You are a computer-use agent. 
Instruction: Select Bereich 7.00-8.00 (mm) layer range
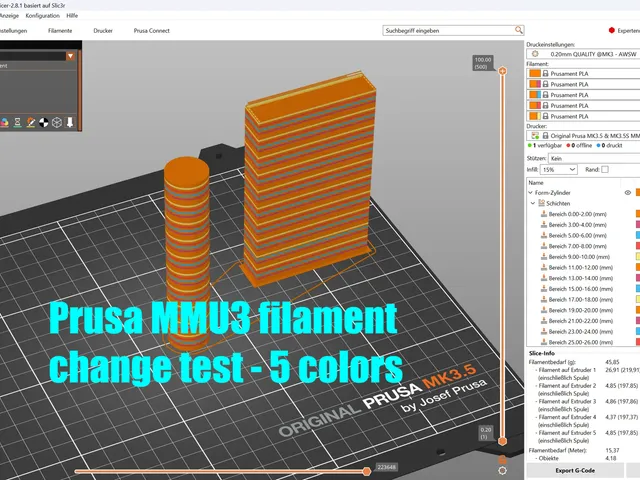click(x=578, y=246)
